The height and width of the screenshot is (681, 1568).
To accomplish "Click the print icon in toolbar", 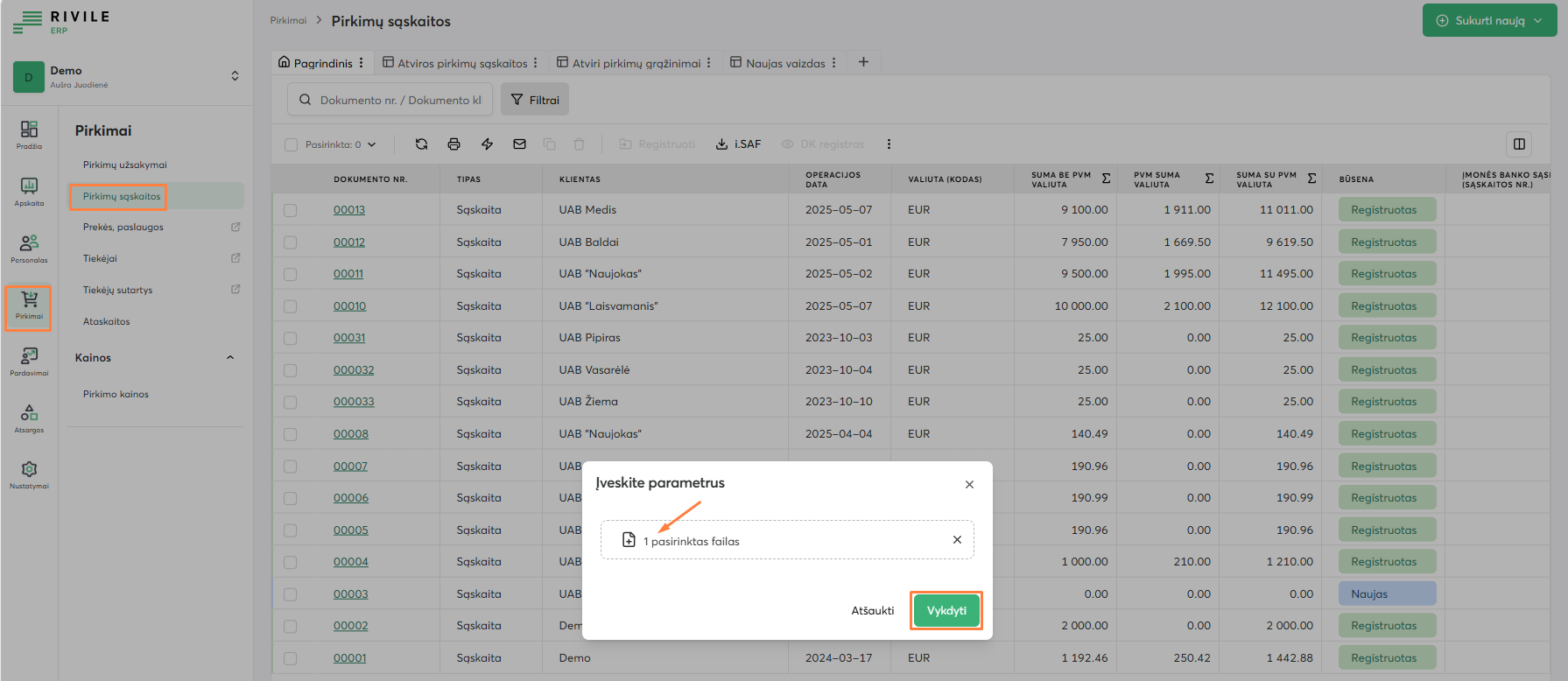I will pos(454,144).
